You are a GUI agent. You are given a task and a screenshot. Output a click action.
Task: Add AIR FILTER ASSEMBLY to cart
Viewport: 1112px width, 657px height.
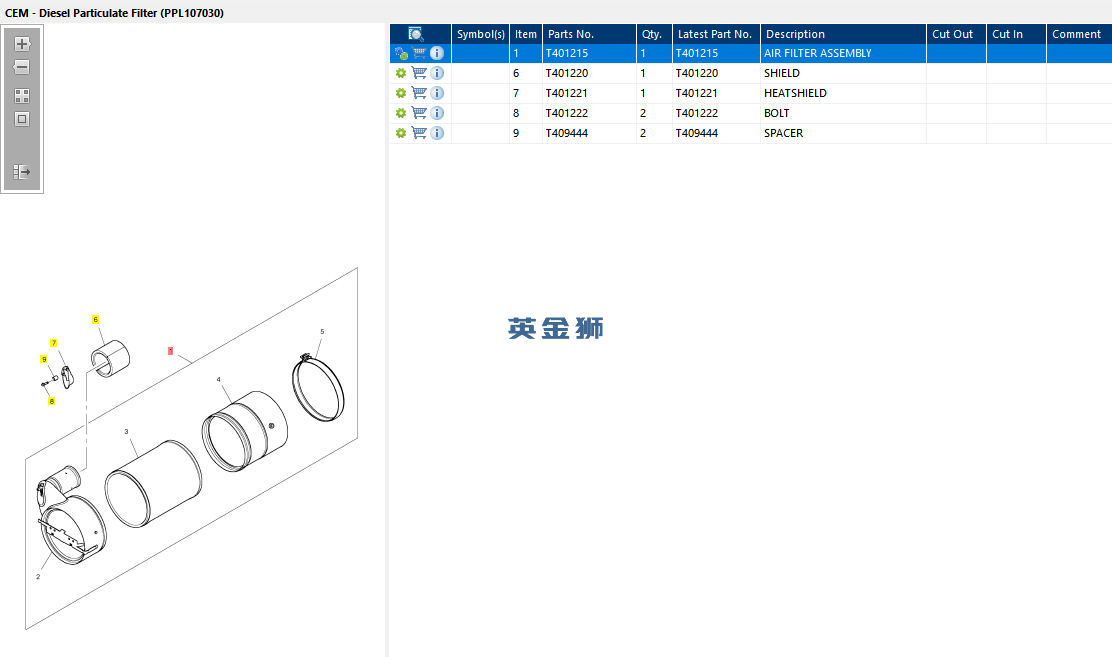coord(419,53)
